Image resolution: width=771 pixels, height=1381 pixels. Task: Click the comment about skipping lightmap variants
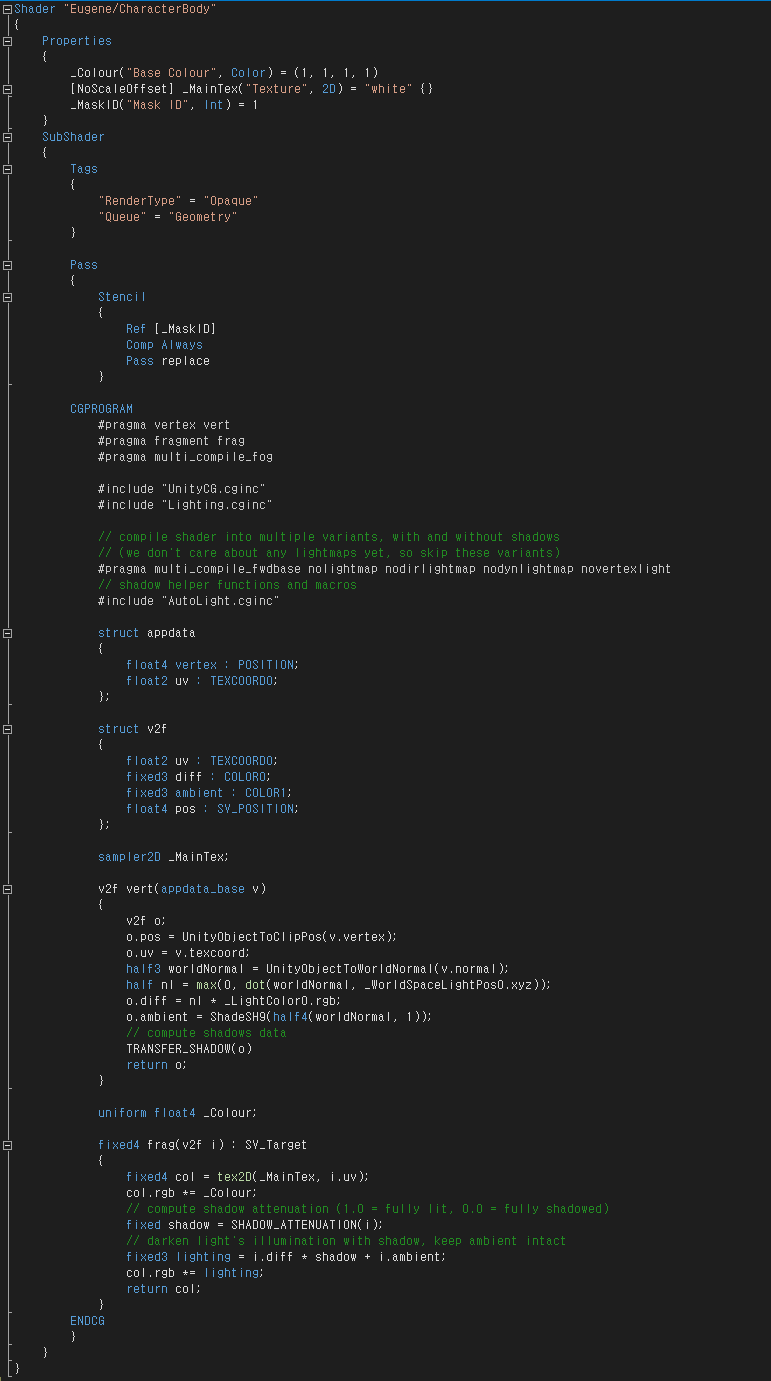coord(329,553)
